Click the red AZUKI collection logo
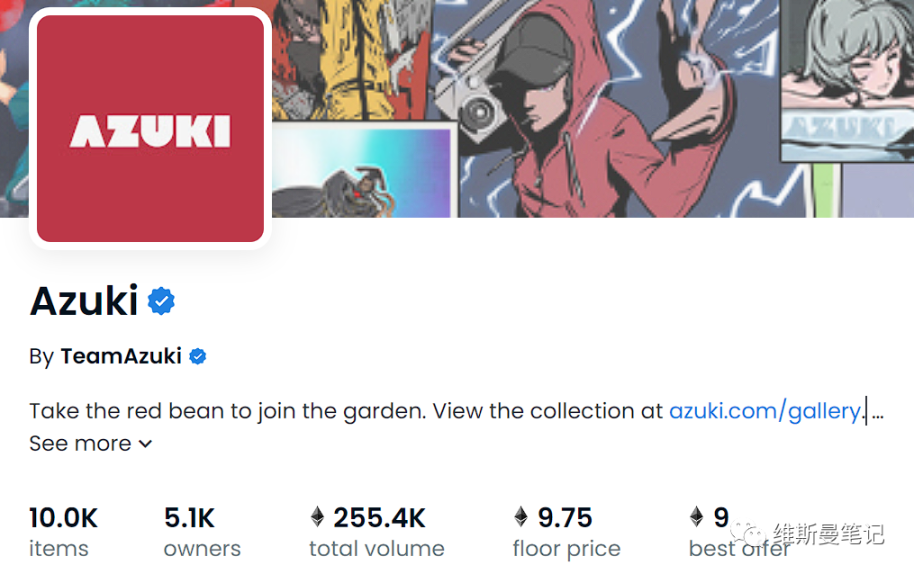The height and width of the screenshot is (574, 914). click(x=150, y=128)
